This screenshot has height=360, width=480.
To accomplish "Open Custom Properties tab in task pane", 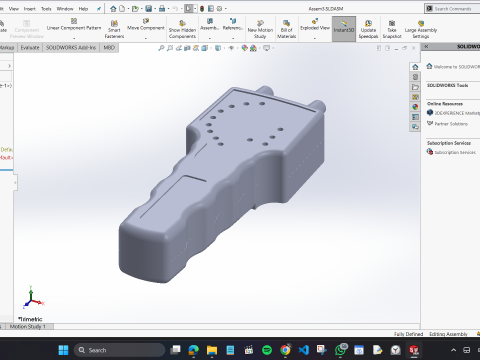I will (x=415, y=117).
